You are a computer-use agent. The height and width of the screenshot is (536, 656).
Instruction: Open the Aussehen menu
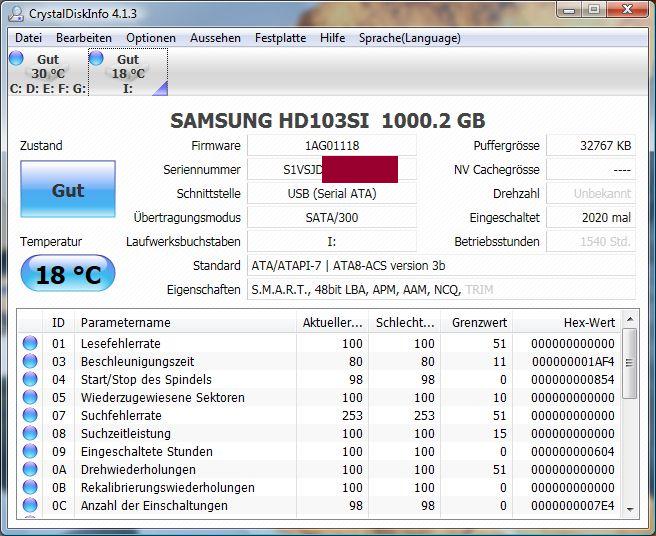215,38
